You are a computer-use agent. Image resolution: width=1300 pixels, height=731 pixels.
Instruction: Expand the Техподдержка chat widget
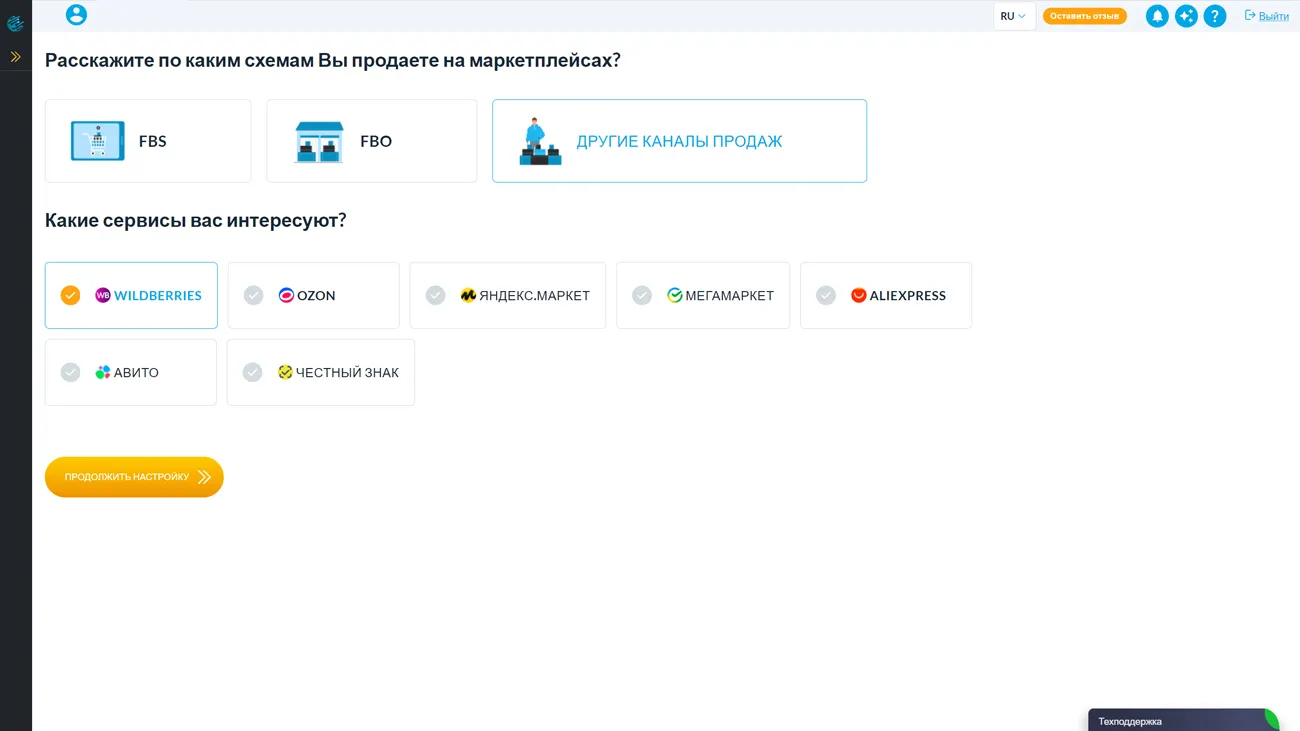1180,720
